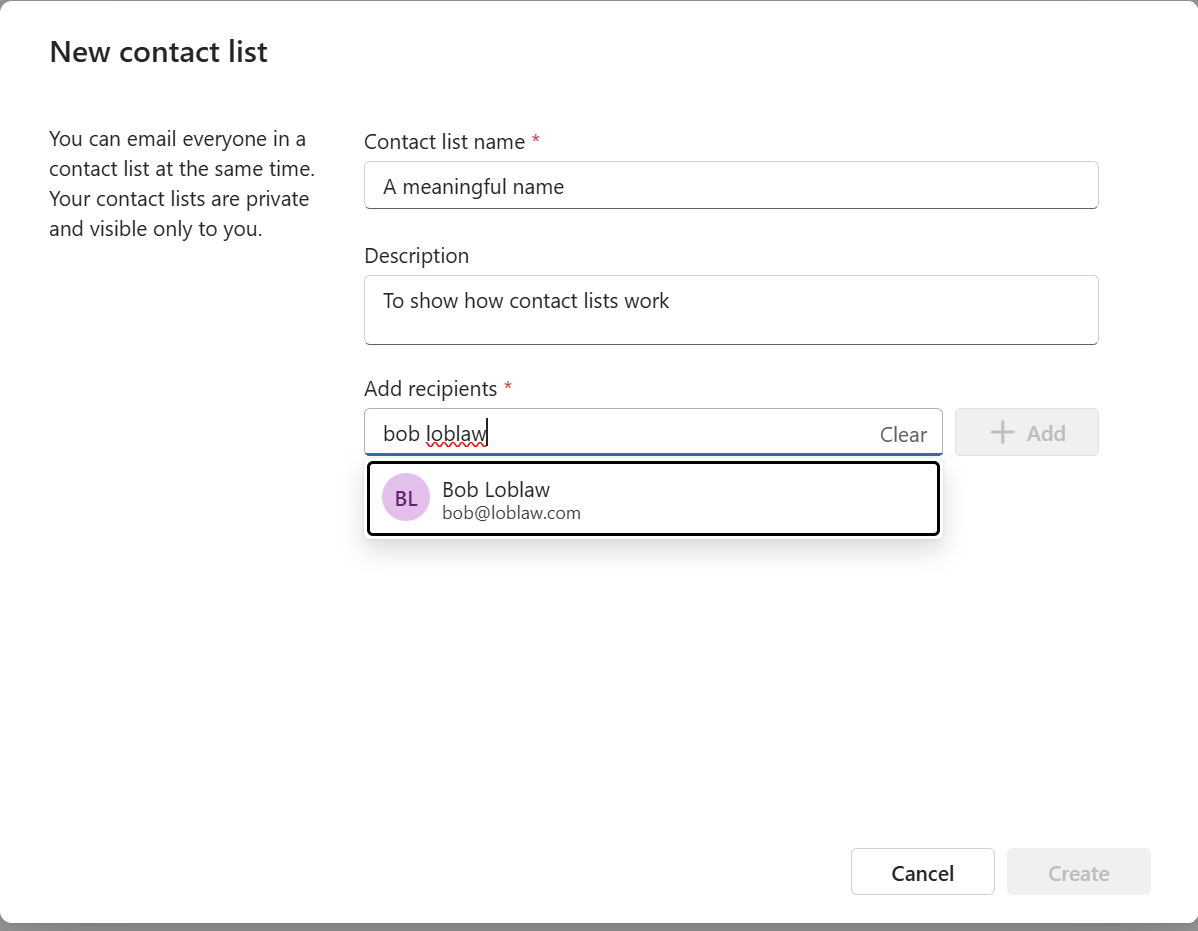Image resolution: width=1198 pixels, height=931 pixels.
Task: Select the Bob Loblaw suggestion from the dropdown
Action: [653, 497]
